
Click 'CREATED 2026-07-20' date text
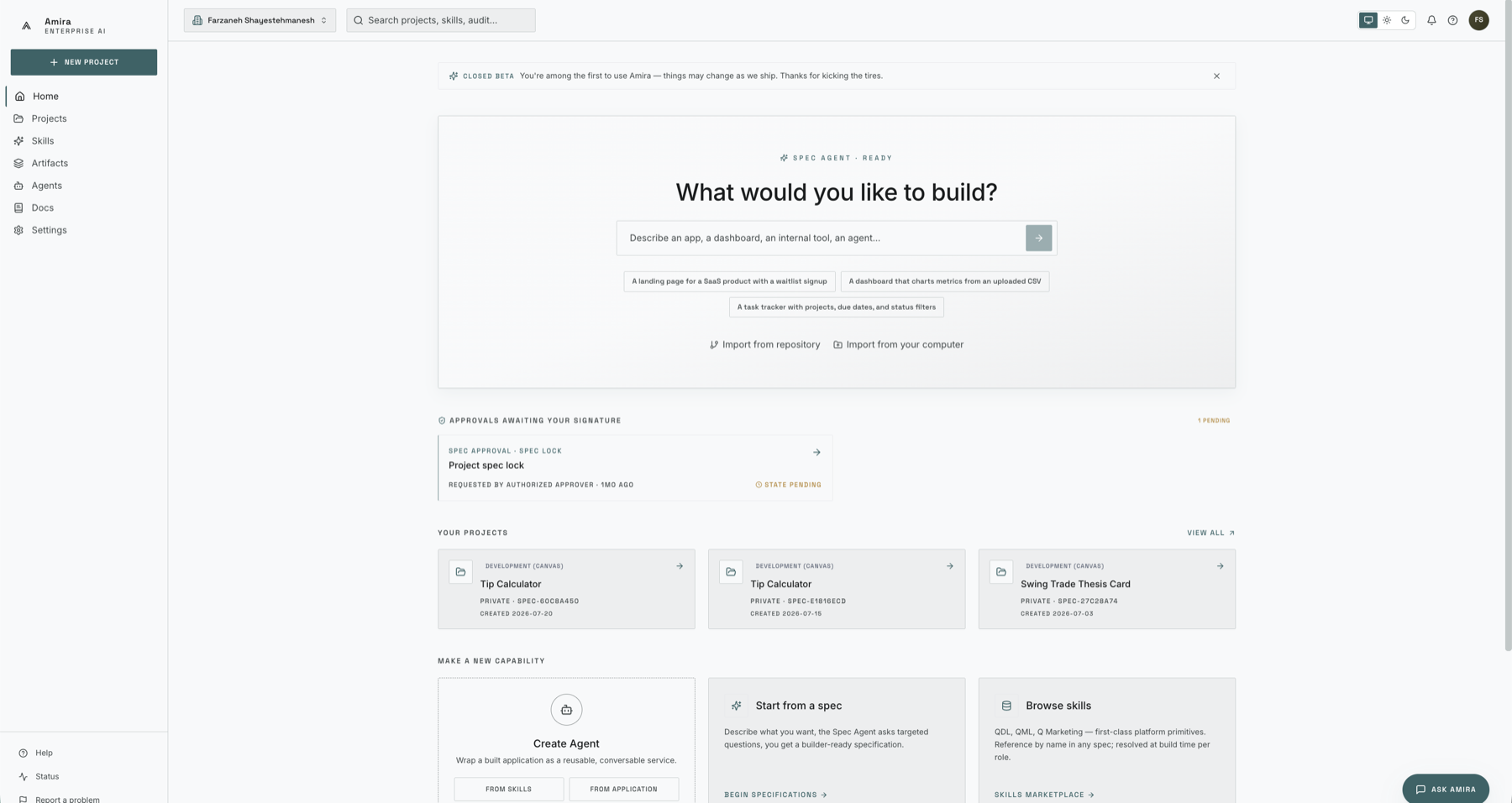[x=517, y=614]
